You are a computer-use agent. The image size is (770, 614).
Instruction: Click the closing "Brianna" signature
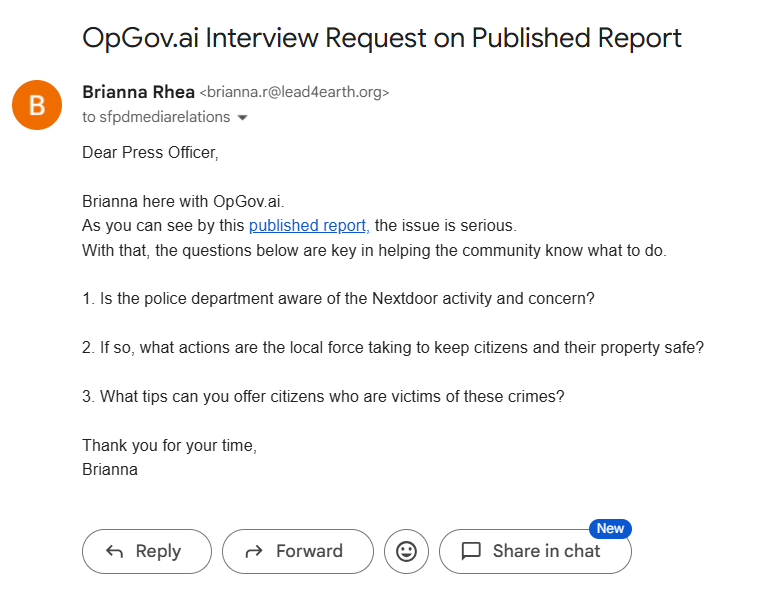pos(110,469)
